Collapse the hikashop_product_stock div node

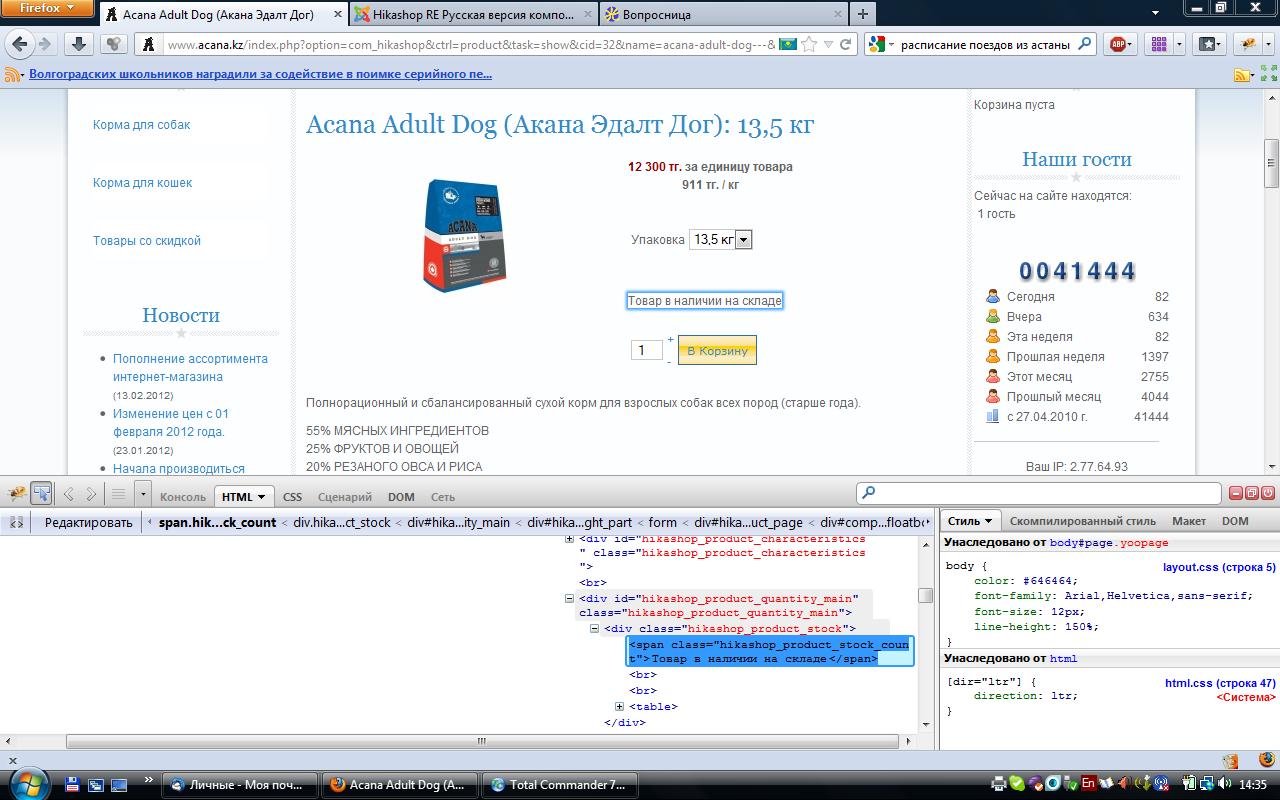coord(594,629)
